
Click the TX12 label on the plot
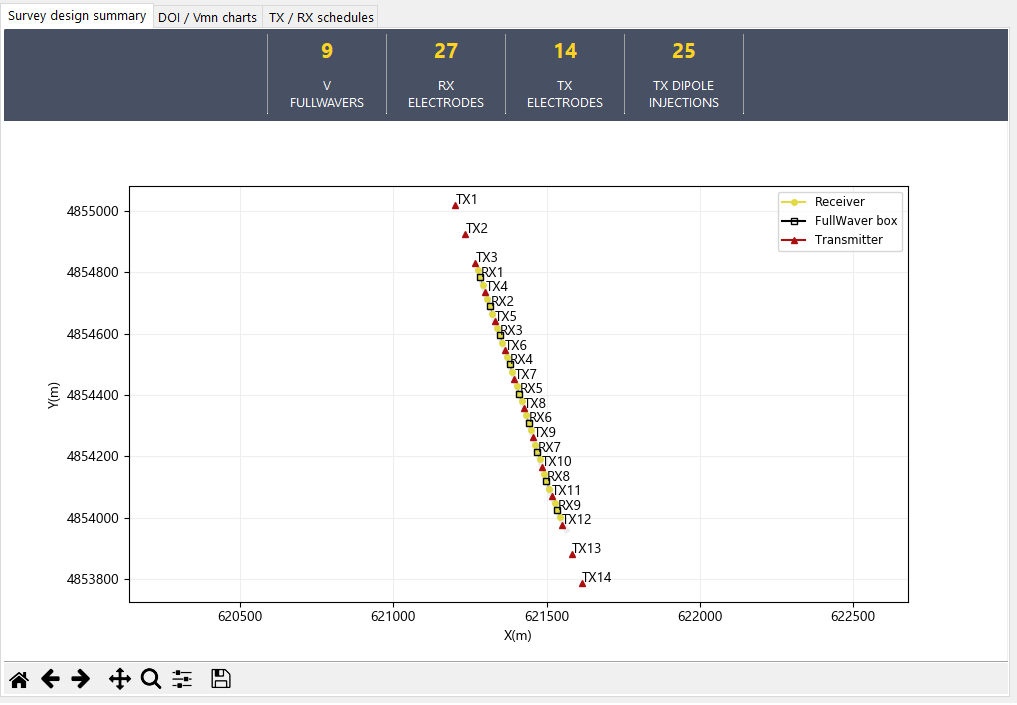[x=577, y=520]
